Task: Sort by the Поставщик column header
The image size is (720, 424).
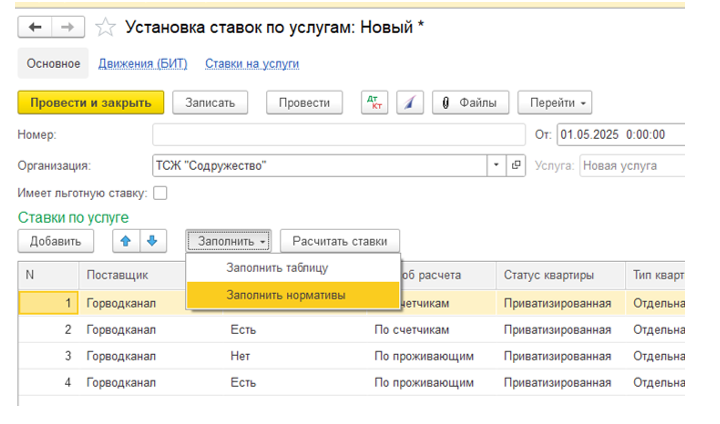Action: (x=132, y=275)
